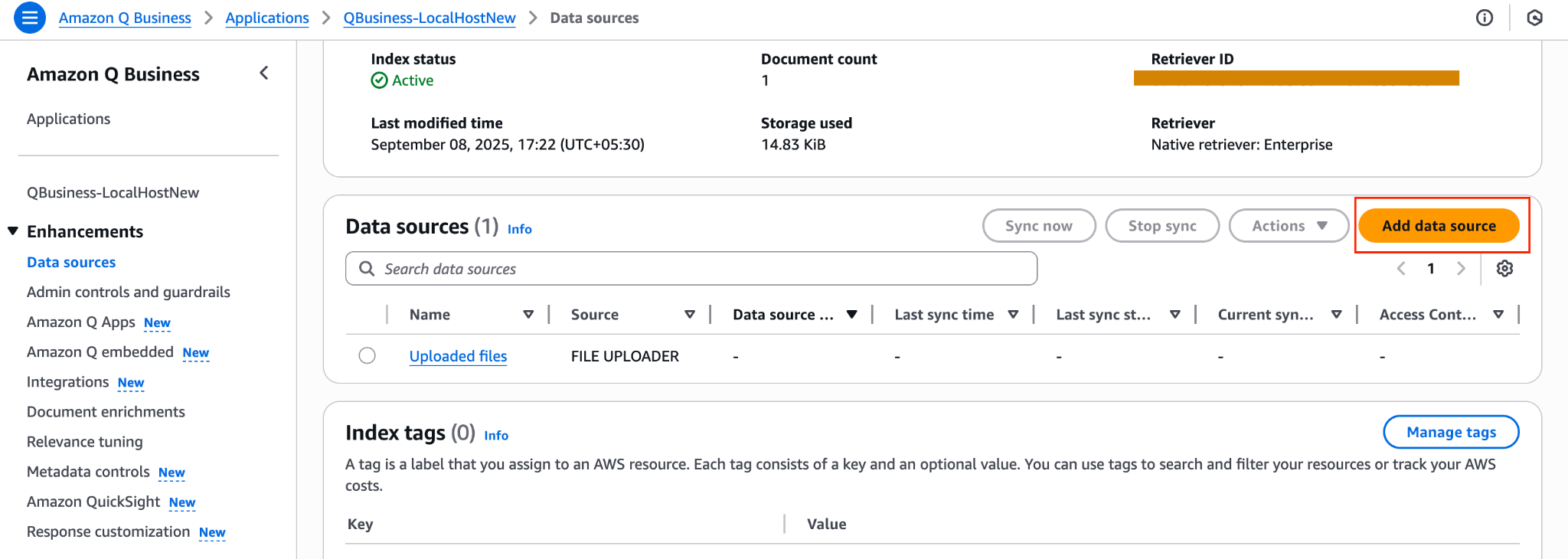1568x559 pixels.
Task: Open Admin controls and guardrails
Action: pyautogui.click(x=129, y=292)
